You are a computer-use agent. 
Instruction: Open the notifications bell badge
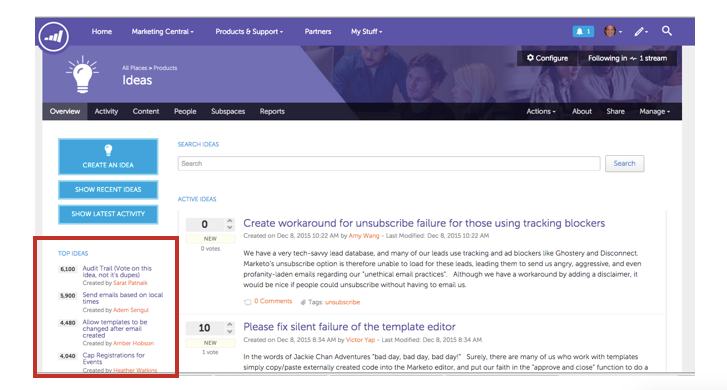[583, 32]
